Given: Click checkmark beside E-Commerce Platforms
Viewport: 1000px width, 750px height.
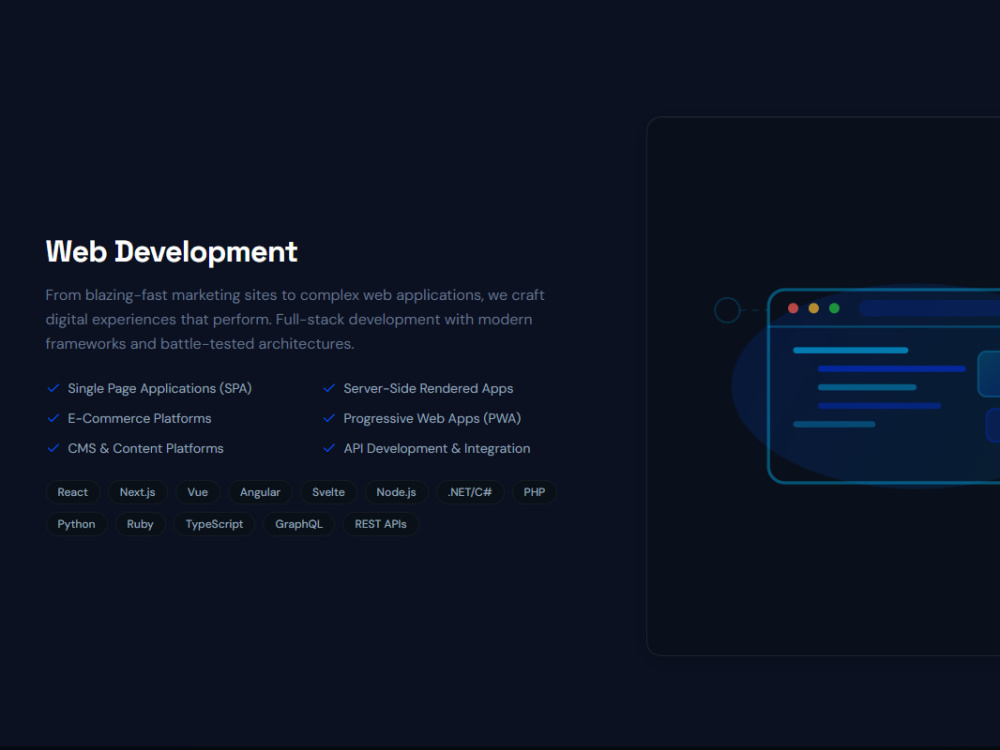Looking at the screenshot, I should (54, 418).
